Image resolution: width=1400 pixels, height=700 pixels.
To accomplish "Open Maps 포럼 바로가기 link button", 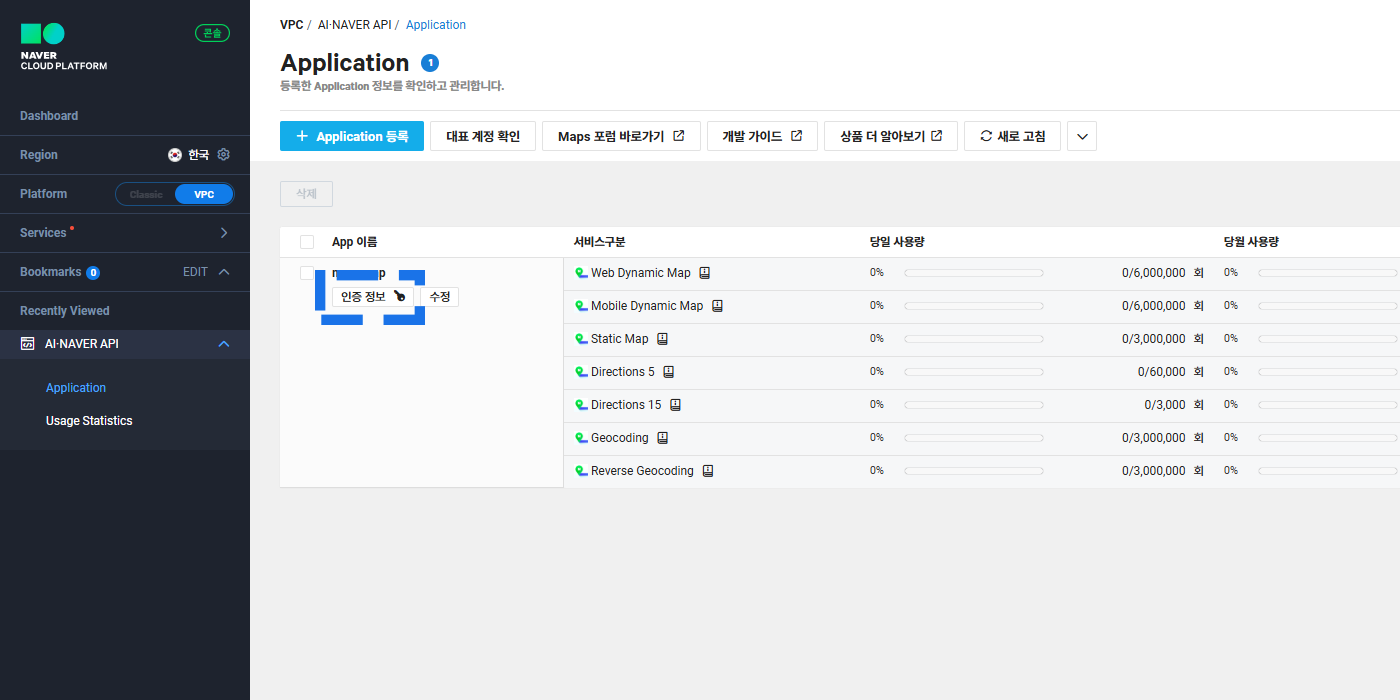I will [x=621, y=136].
